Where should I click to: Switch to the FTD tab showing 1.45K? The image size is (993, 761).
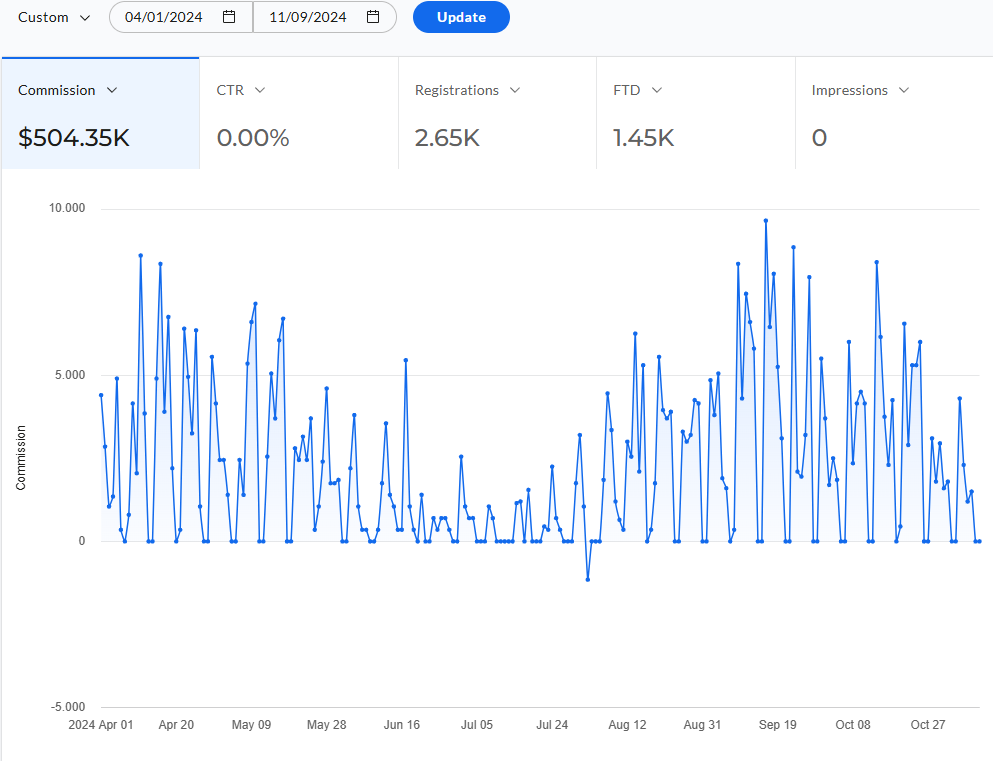click(x=695, y=113)
